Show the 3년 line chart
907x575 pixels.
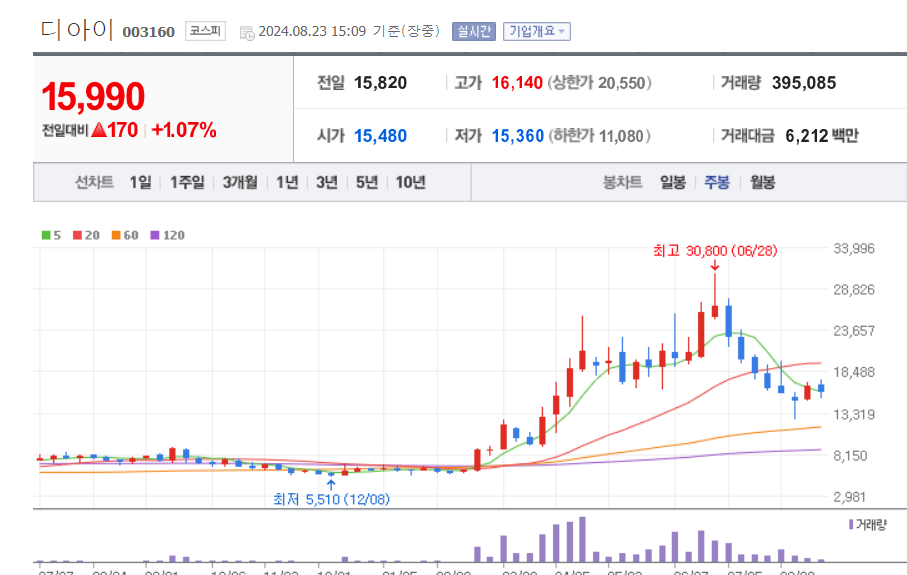click(x=327, y=183)
